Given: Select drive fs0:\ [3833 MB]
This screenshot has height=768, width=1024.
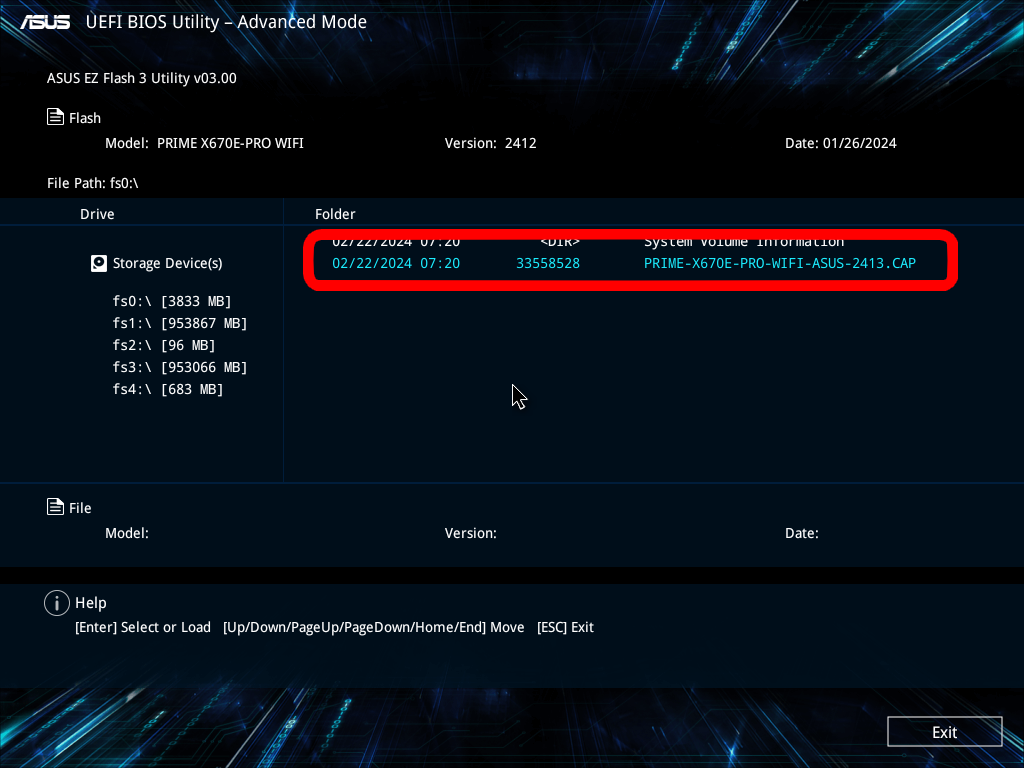Looking at the screenshot, I should coord(172,301).
